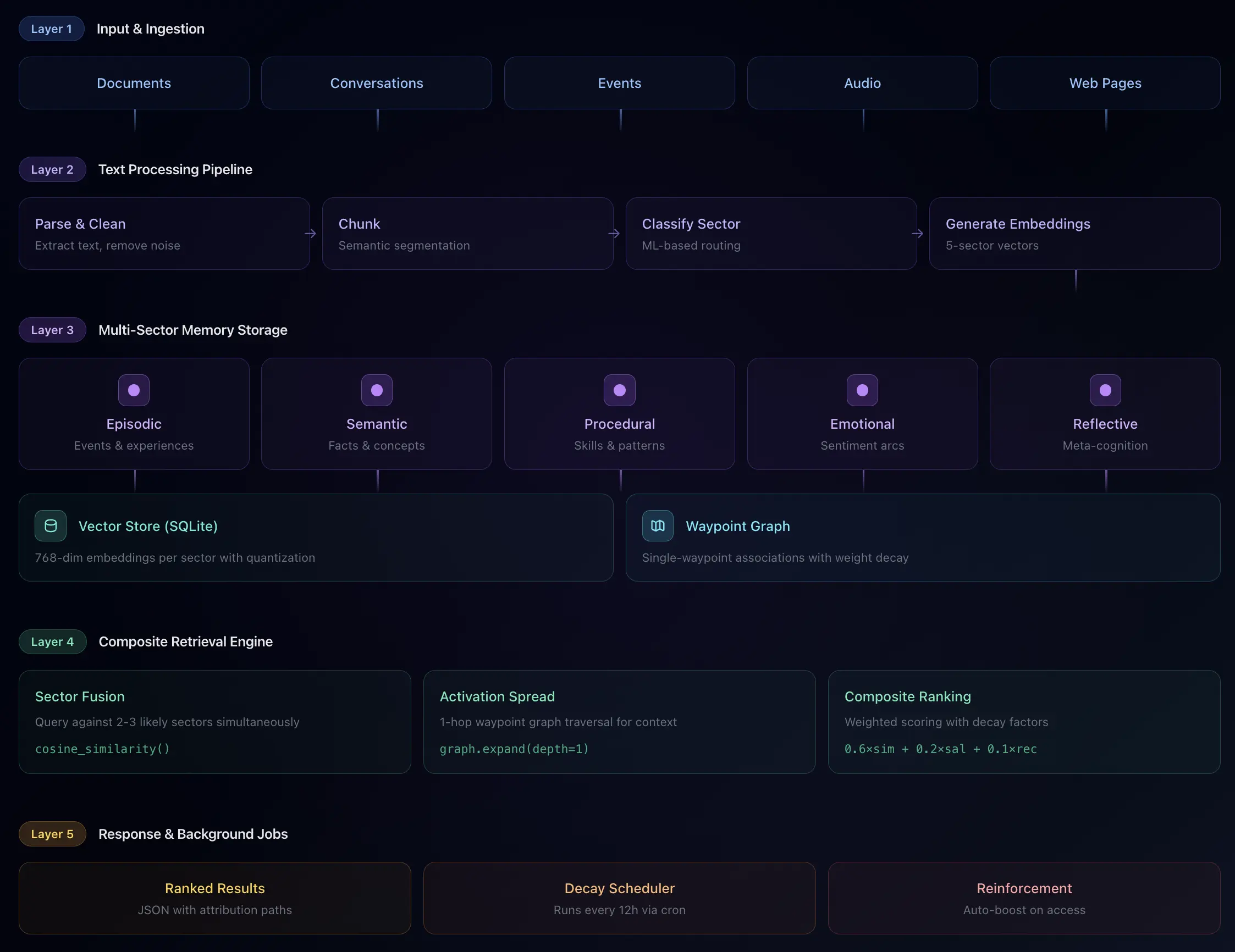Click arrow between Parse & Clean and Chunk
Screen dimensions: 1235x952
click(311, 234)
